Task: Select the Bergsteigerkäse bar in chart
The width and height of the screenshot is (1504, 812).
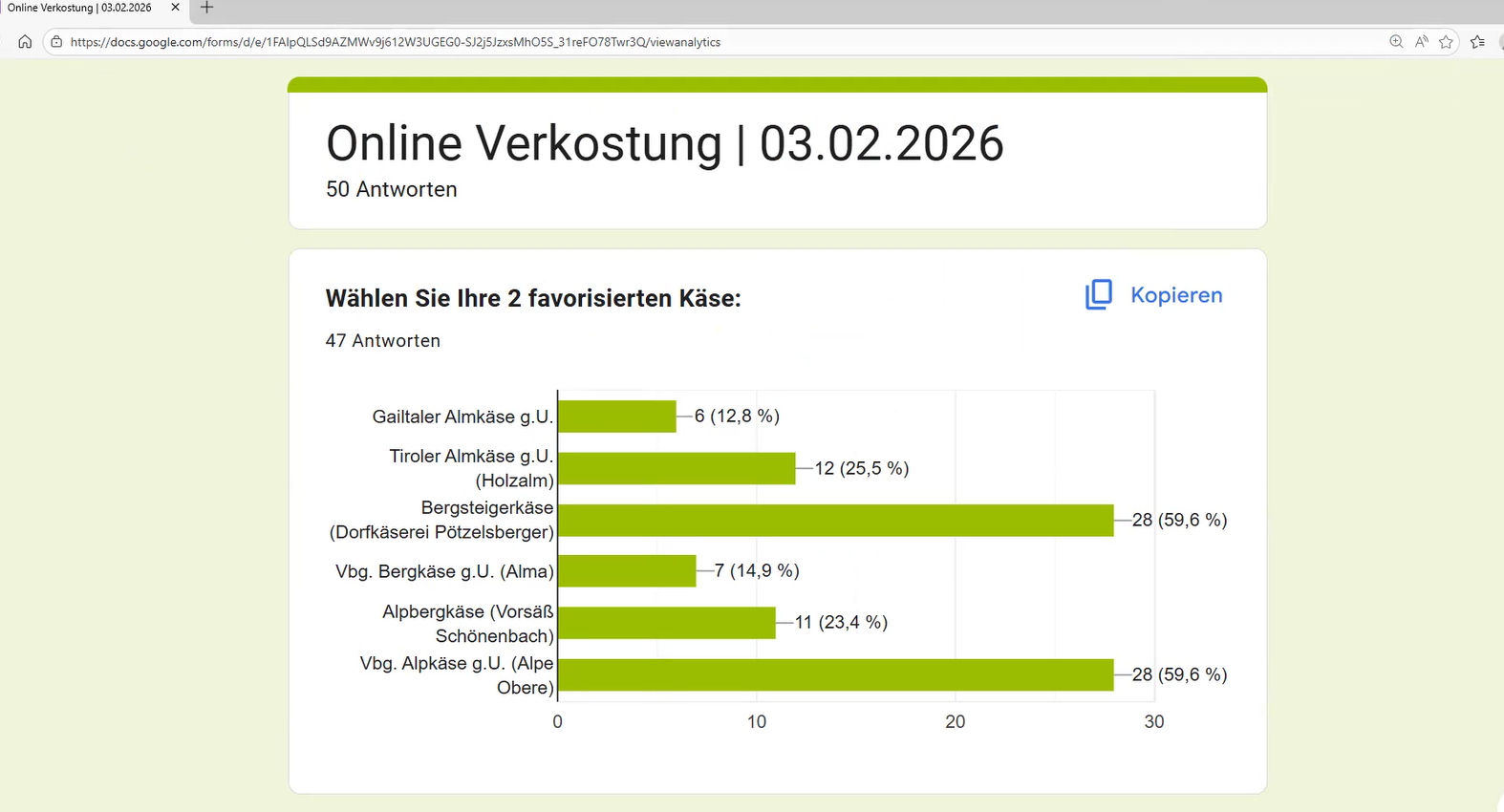Action: pyautogui.click(x=835, y=521)
